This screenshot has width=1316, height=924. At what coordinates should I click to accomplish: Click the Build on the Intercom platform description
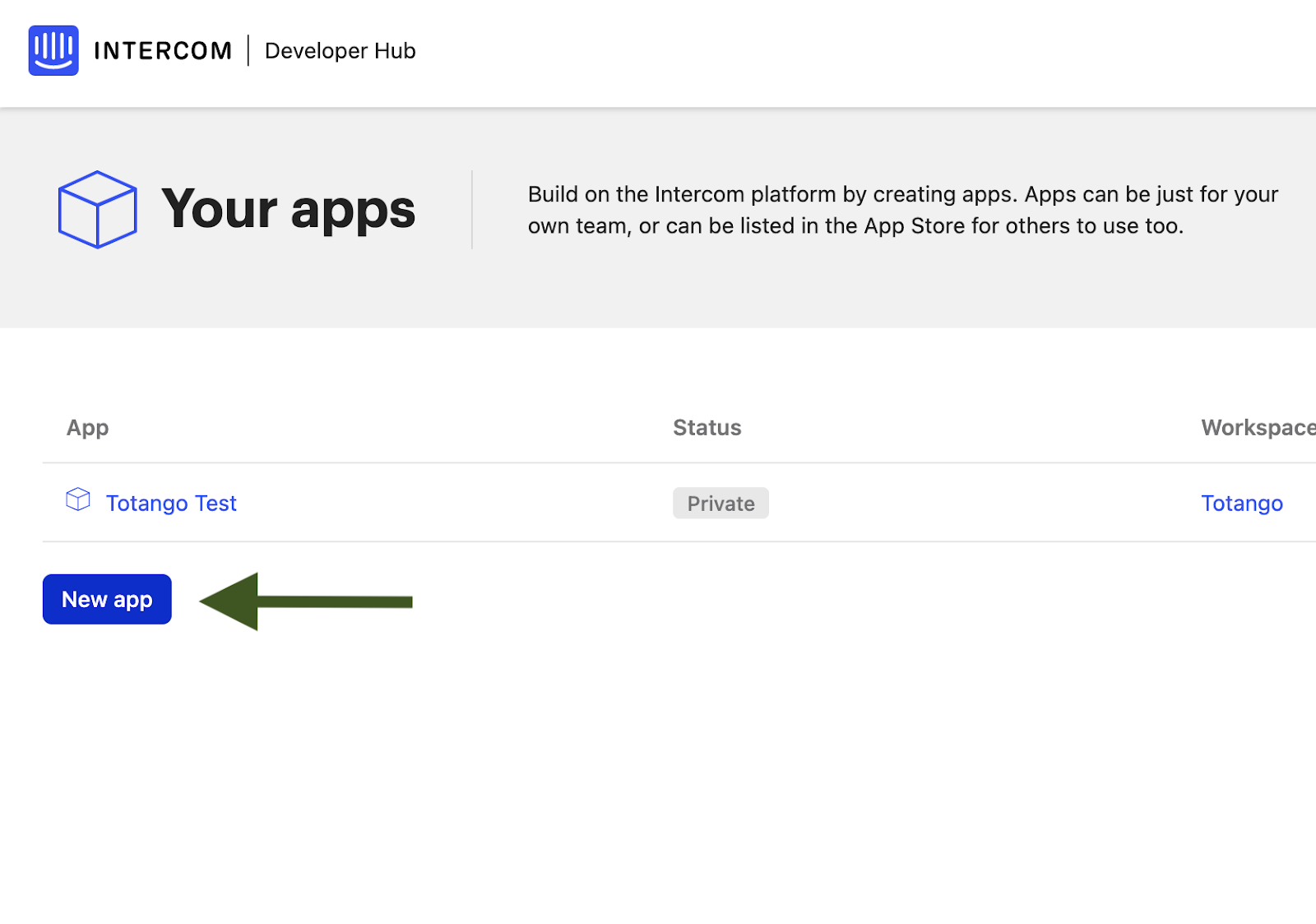point(903,210)
